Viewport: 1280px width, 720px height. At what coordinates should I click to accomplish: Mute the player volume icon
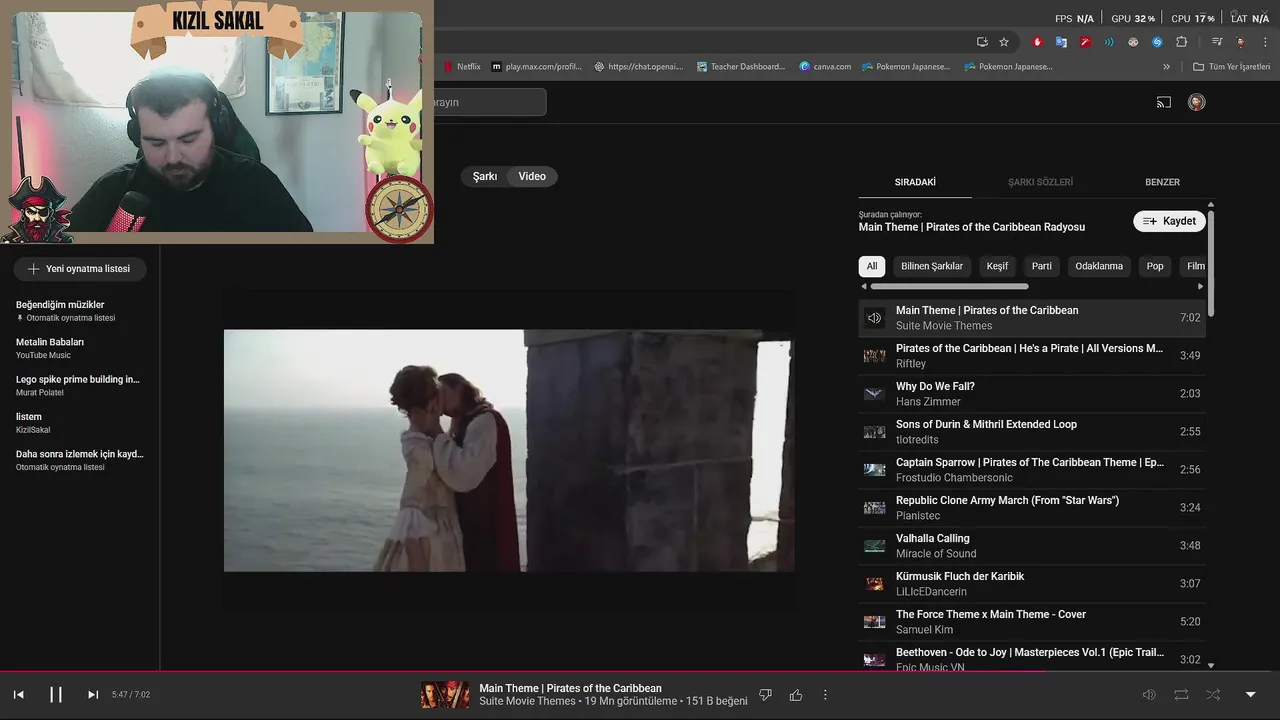pyautogui.click(x=1149, y=695)
